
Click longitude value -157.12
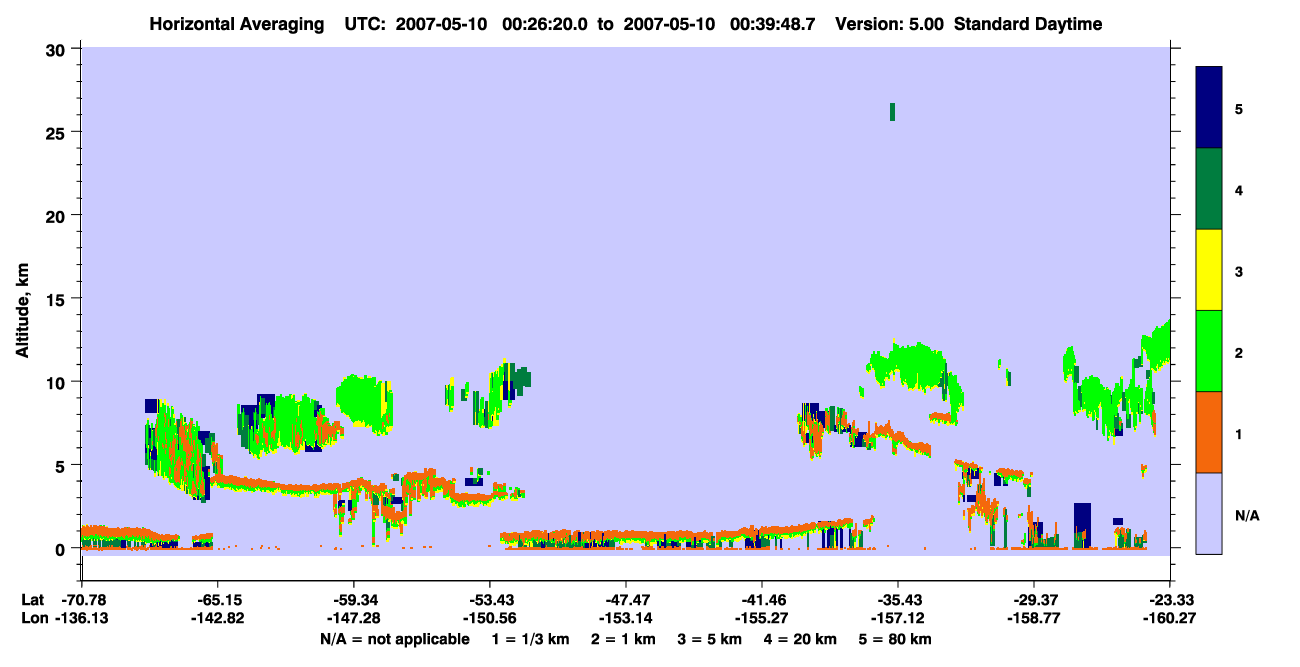point(898,619)
